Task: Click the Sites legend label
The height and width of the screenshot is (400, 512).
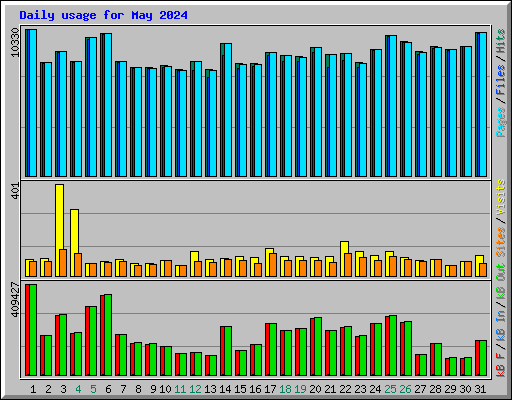Action: tap(500, 242)
